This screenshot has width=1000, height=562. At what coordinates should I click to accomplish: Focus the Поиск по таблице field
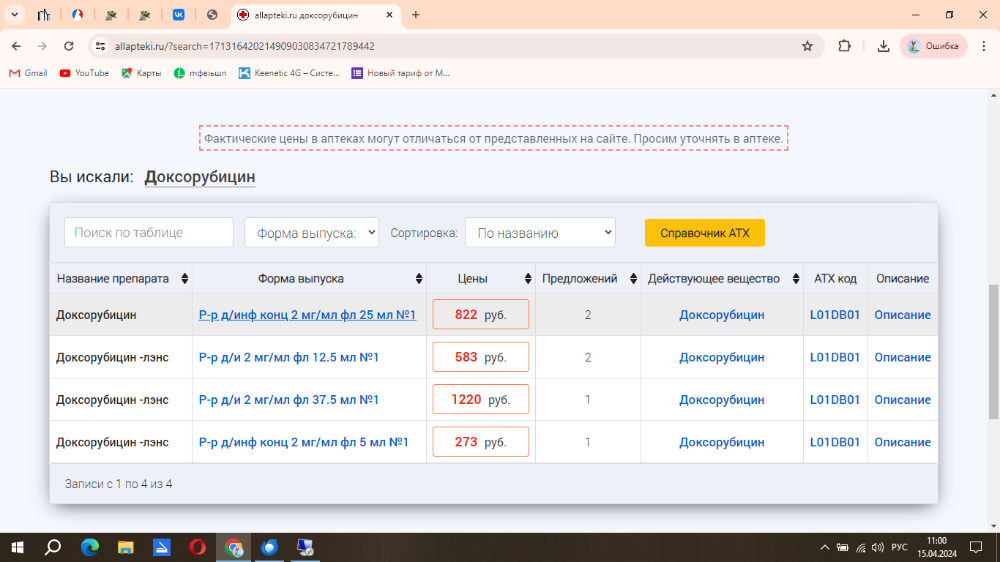(149, 233)
